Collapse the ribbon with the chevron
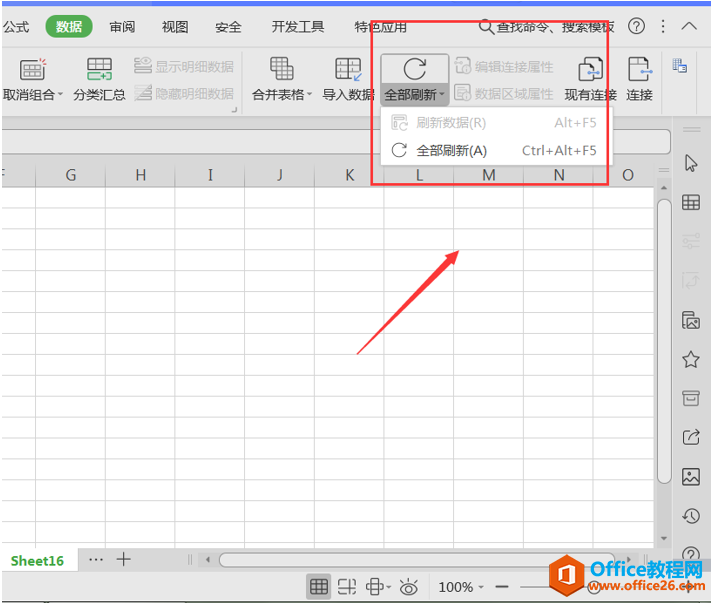712x603 pixels. tap(689, 26)
